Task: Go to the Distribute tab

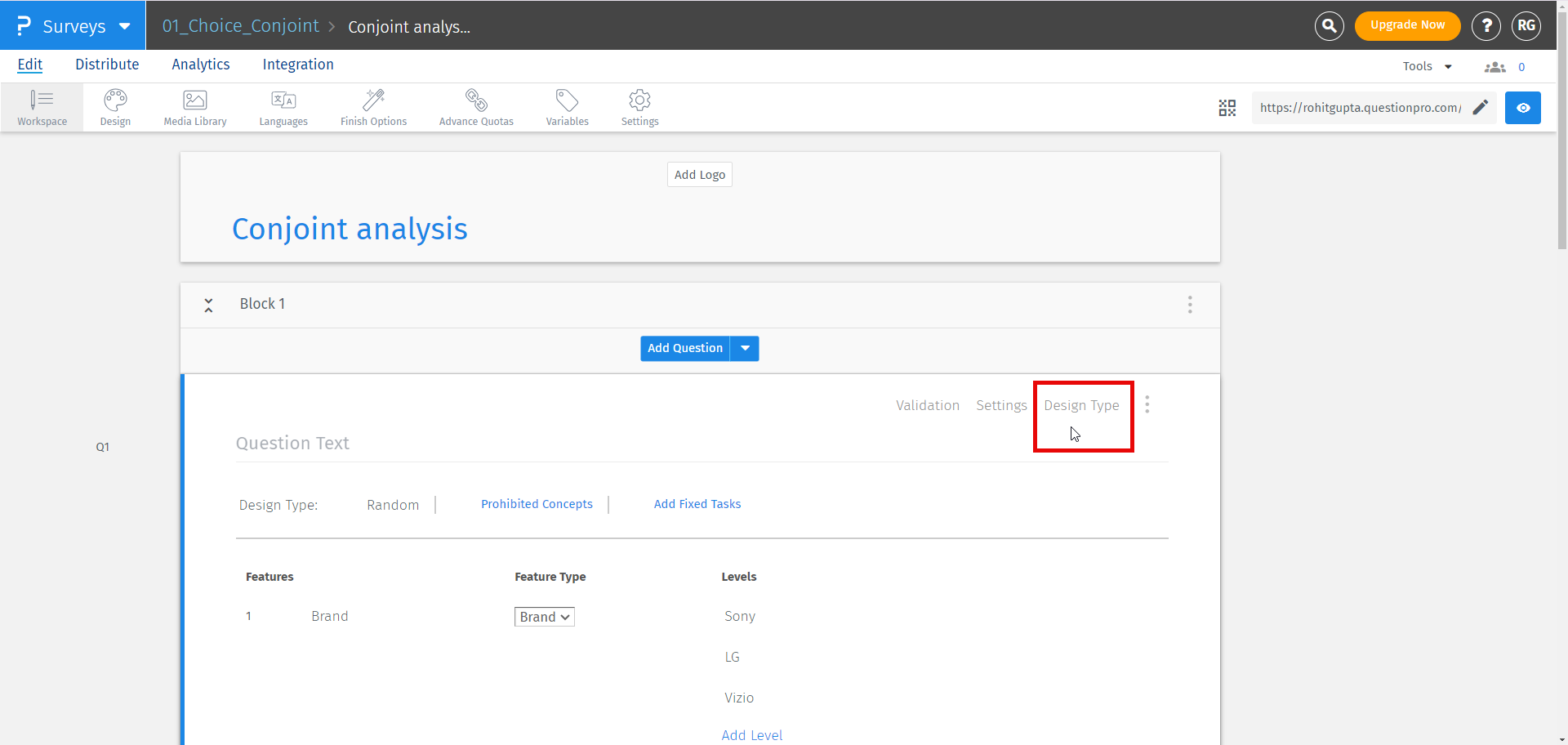Action: point(107,65)
